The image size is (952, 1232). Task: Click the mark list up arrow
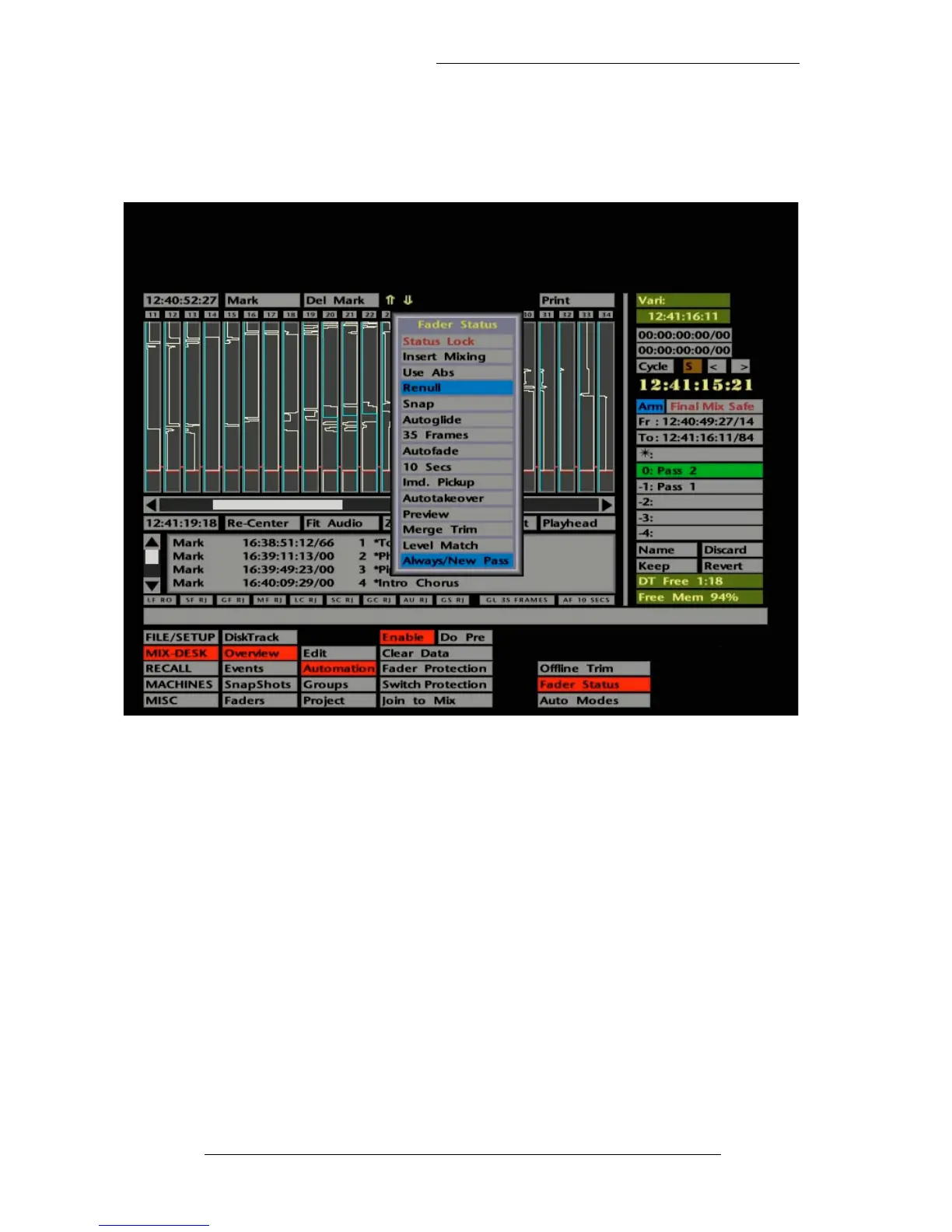(152, 542)
